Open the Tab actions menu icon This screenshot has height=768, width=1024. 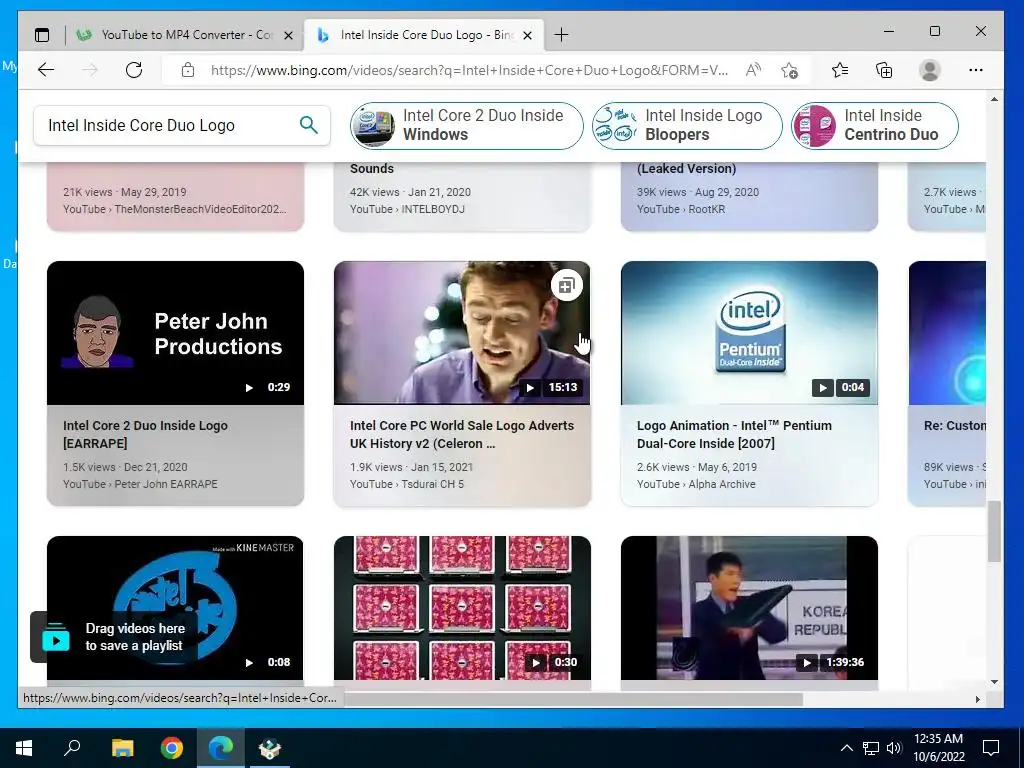tap(42, 35)
